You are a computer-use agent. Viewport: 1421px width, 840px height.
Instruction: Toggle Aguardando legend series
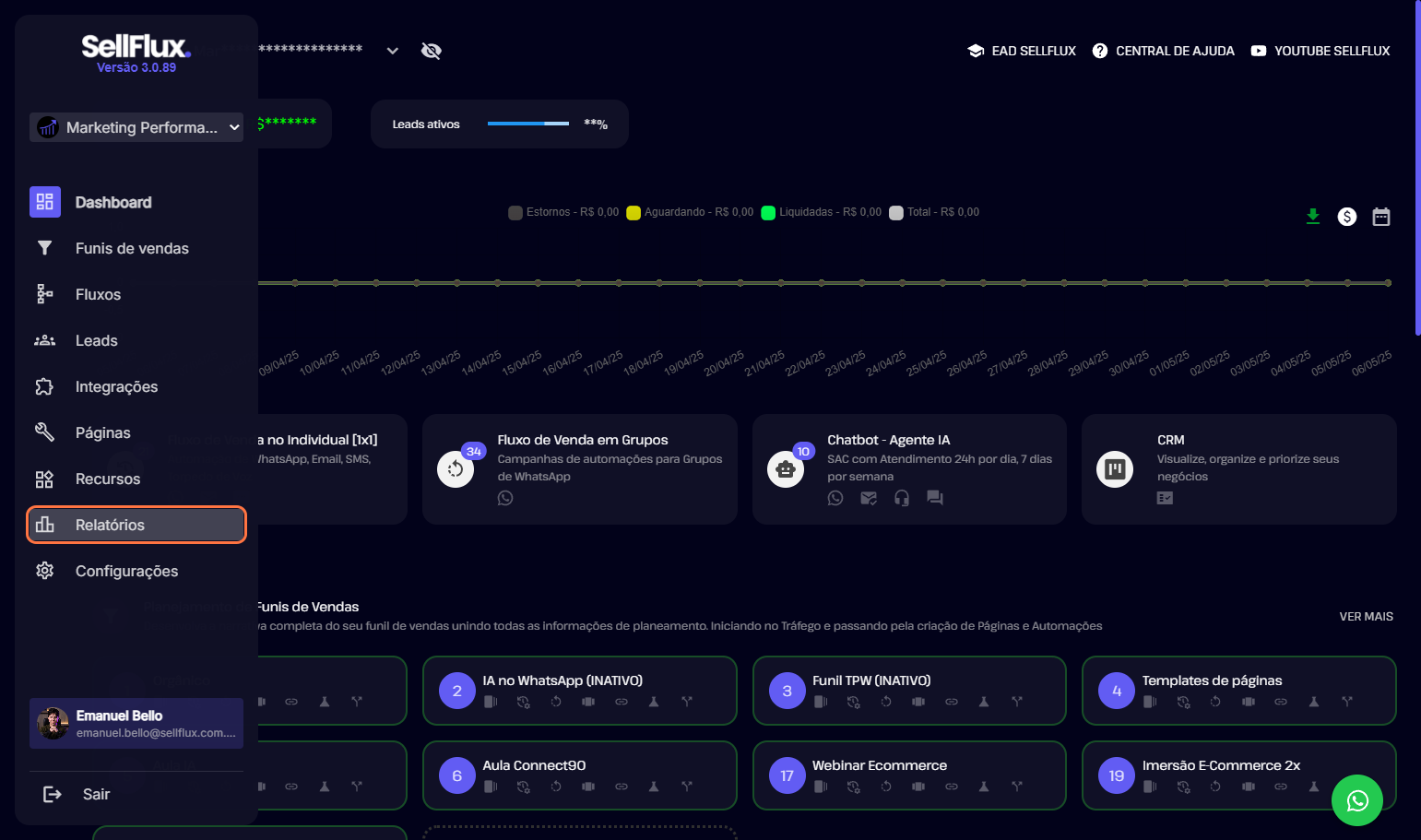(690, 212)
